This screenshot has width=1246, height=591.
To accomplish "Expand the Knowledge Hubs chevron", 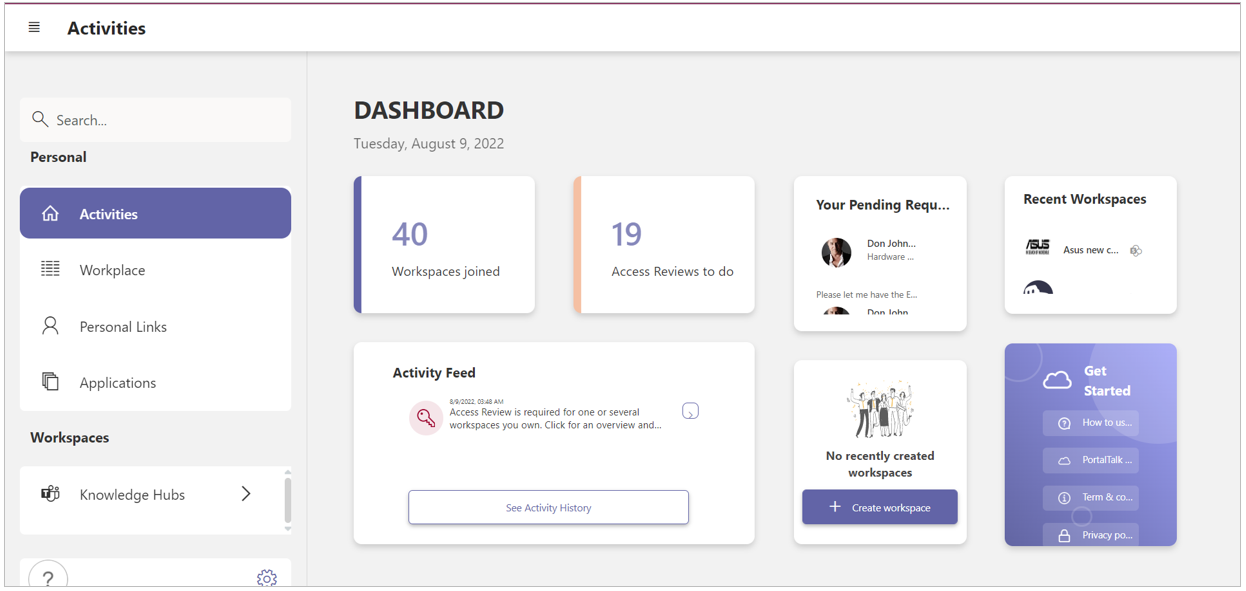I will tap(246, 494).
